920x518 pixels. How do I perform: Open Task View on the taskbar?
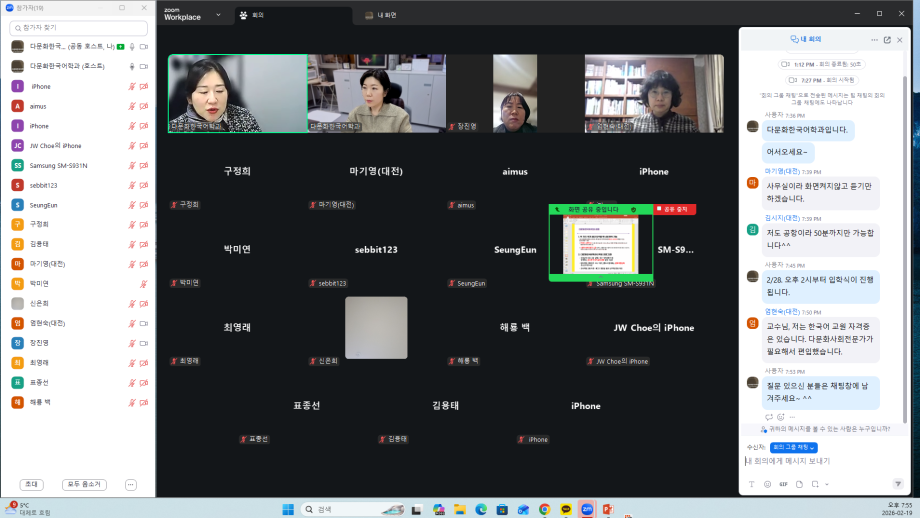point(417,509)
